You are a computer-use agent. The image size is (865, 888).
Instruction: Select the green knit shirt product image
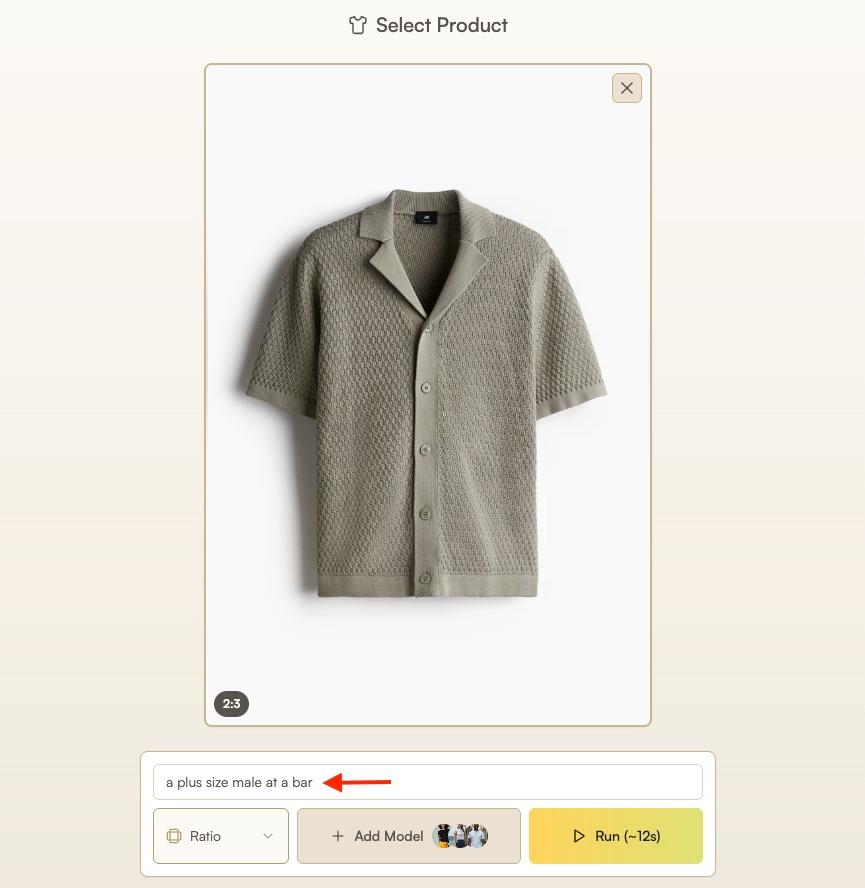(x=427, y=394)
